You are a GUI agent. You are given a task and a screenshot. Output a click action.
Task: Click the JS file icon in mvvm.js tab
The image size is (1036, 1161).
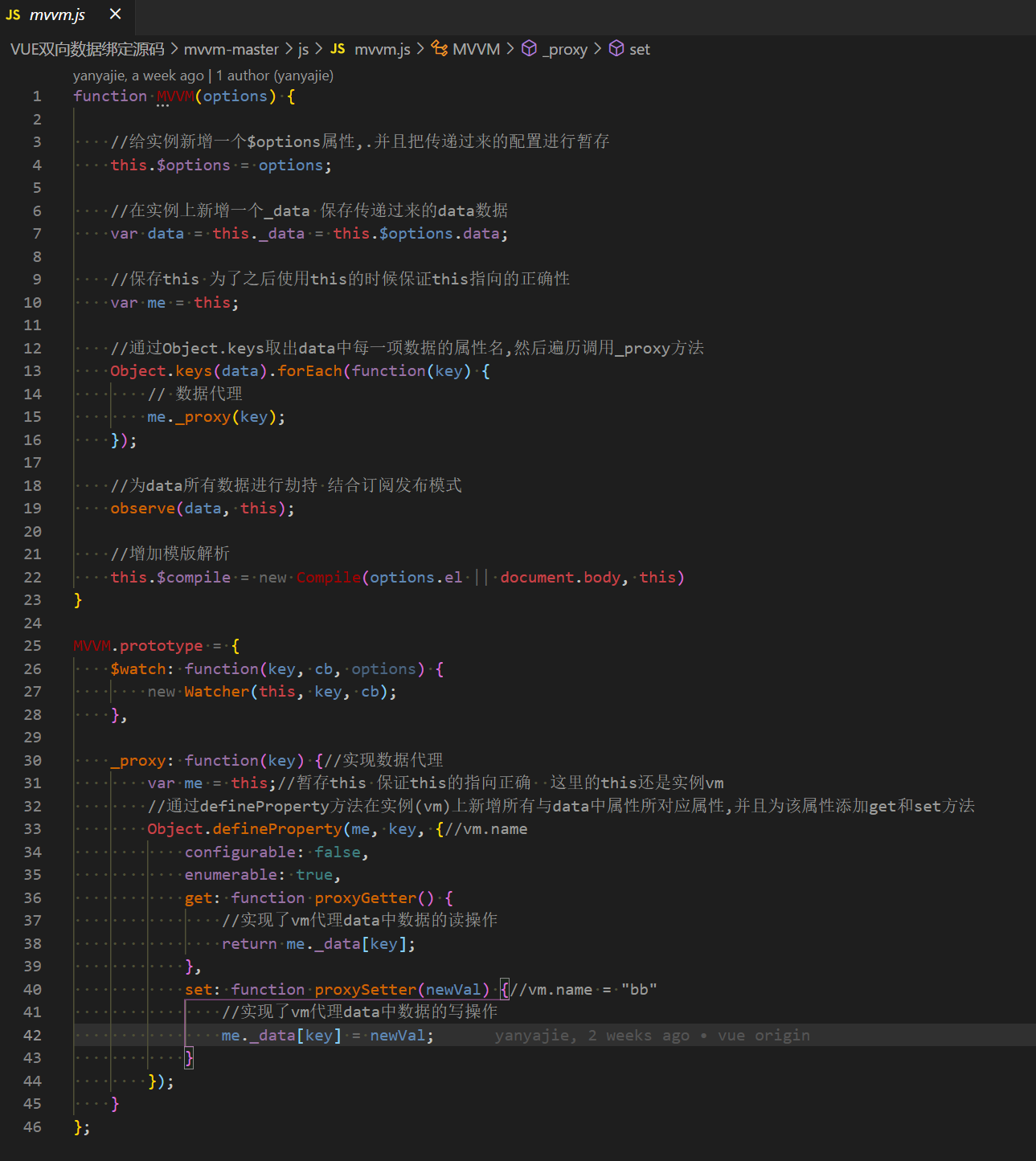[x=13, y=14]
